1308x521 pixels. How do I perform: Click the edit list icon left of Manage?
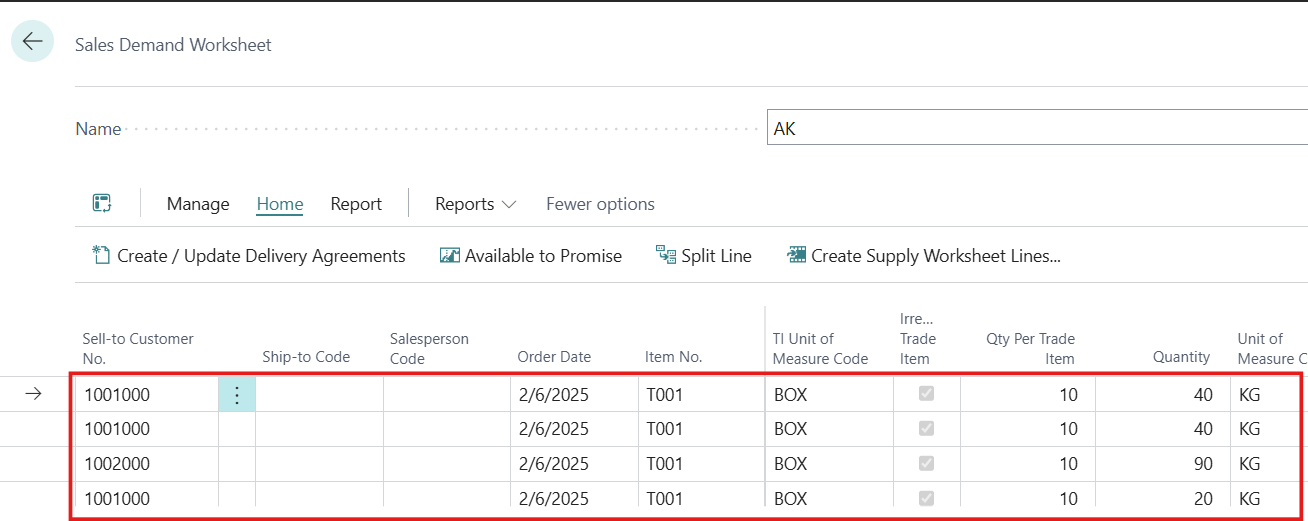coord(102,204)
